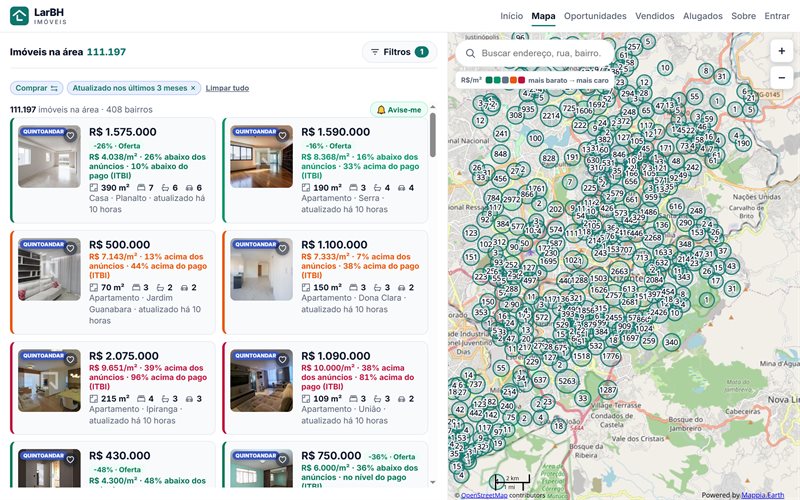Viewport: 800px width, 500px height.
Task: Open the 2214 cluster on map
Action: click(x=551, y=116)
